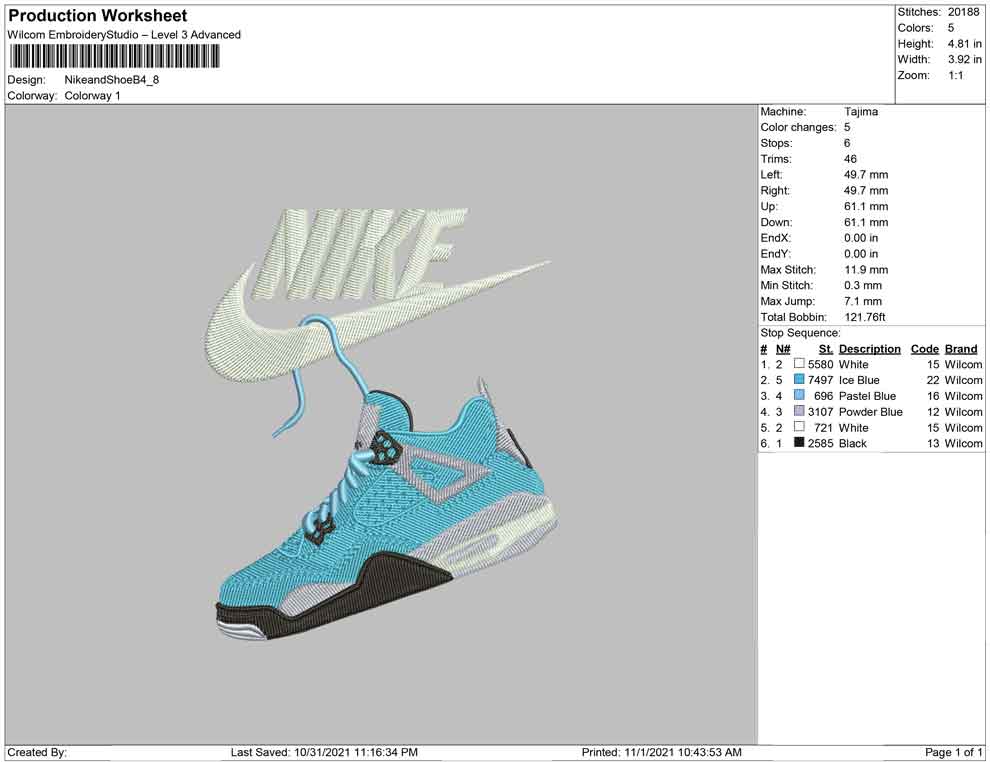990x762 pixels.
Task: Click the Wilcom EmbroideryStudio subtitle
Action: pos(124,35)
